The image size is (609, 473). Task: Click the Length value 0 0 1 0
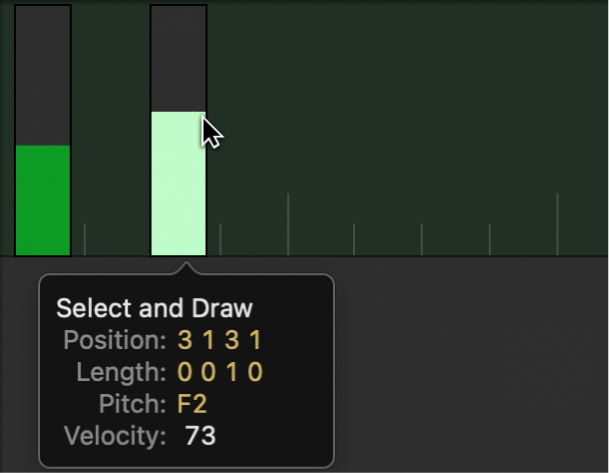[x=220, y=372]
